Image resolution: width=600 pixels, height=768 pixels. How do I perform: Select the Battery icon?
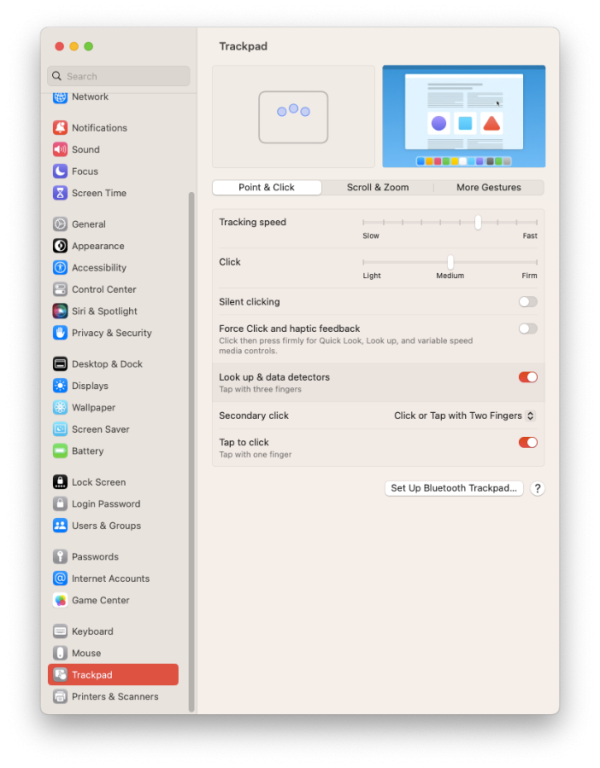(60, 451)
